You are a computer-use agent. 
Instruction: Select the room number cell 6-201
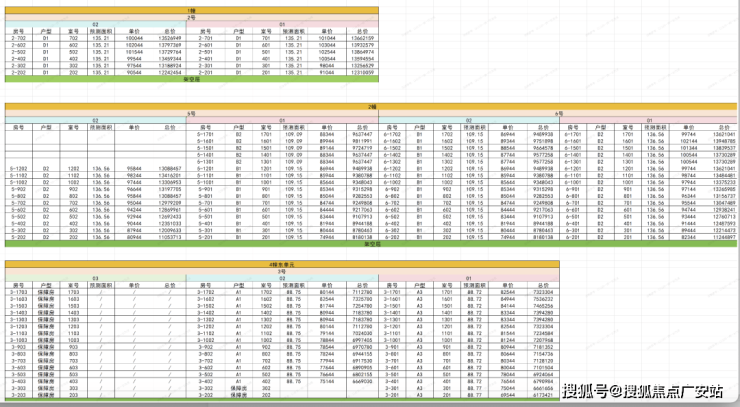tap(573, 237)
